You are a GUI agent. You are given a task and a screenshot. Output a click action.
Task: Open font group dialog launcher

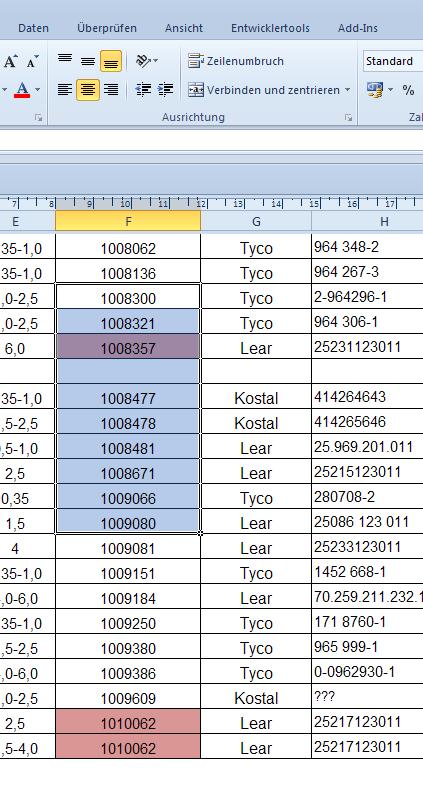38,117
